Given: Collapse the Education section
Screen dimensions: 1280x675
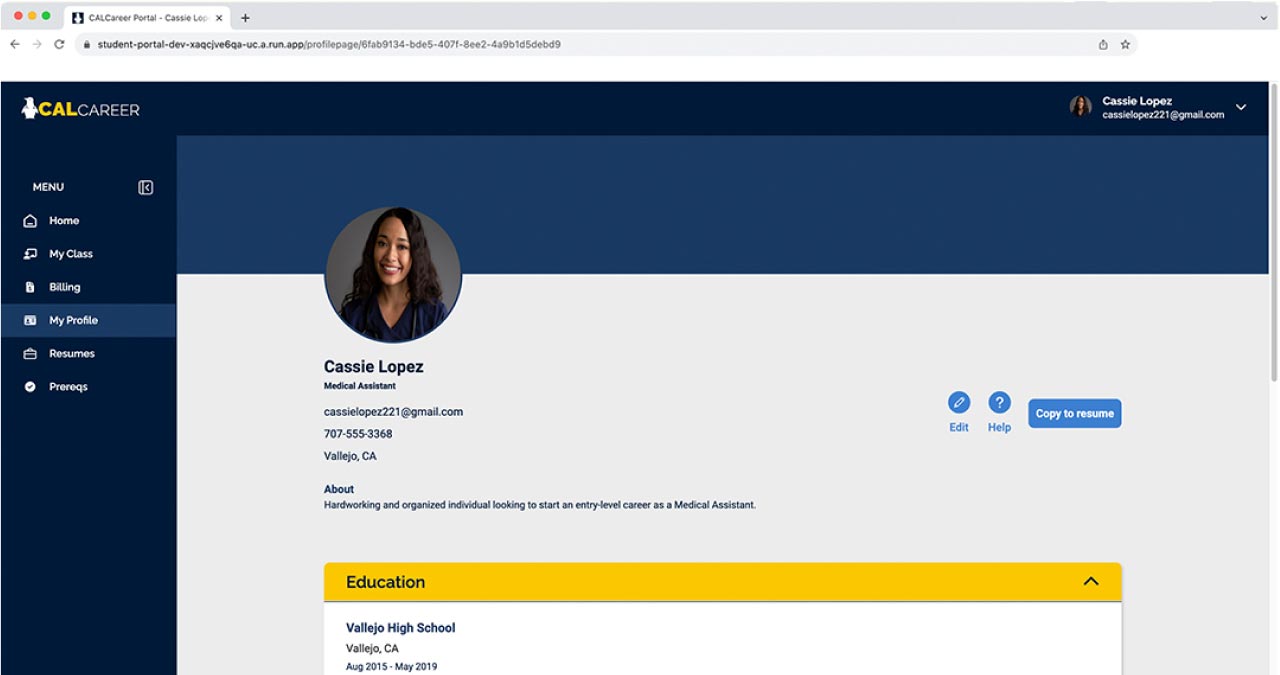Looking at the screenshot, I should point(1091,582).
